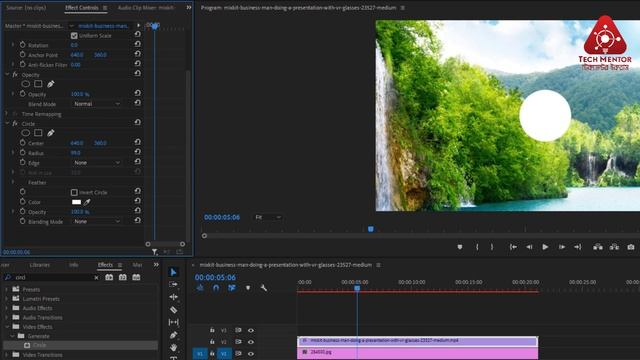
Task: Uncheck the Uniform Scale checkbox
Action: (74, 36)
